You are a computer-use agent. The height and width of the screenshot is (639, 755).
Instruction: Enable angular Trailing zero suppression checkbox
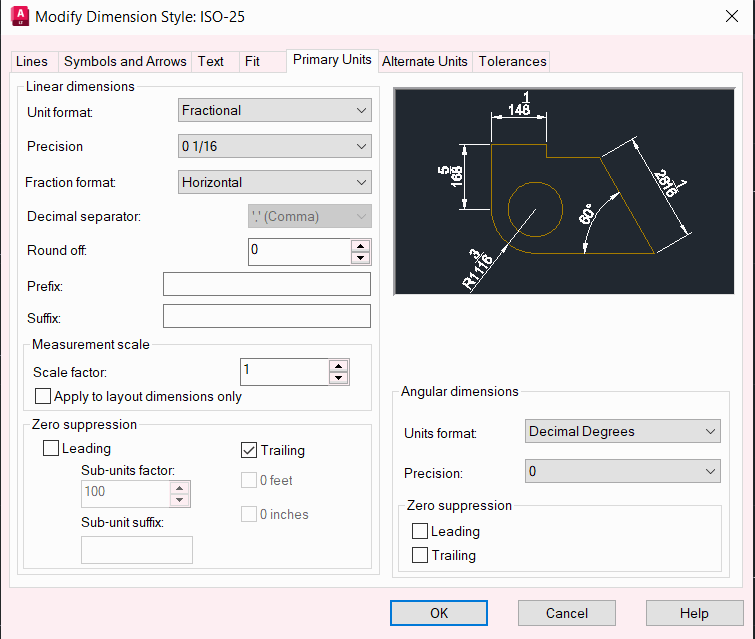pos(420,555)
